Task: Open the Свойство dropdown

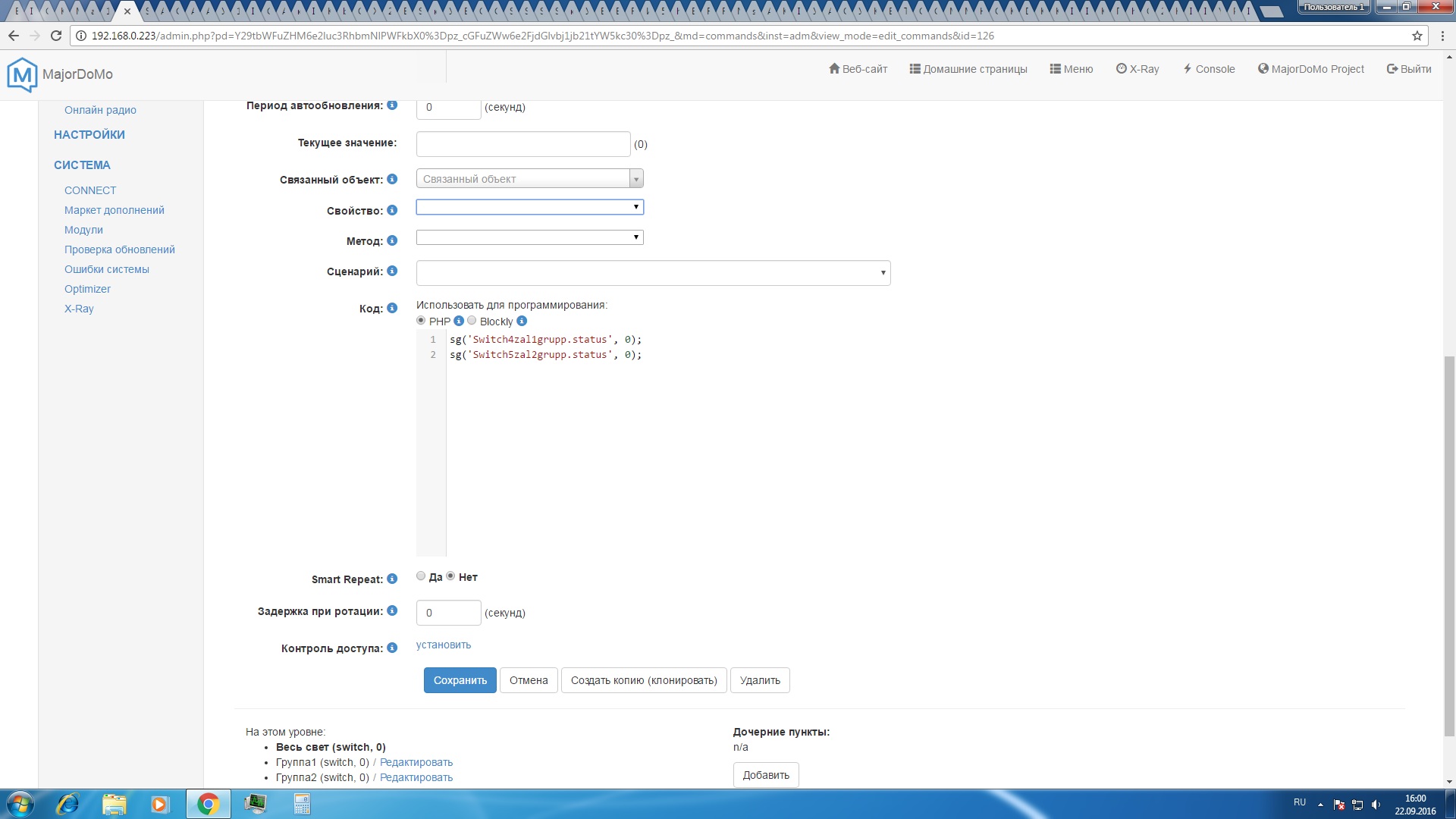Action: (529, 207)
